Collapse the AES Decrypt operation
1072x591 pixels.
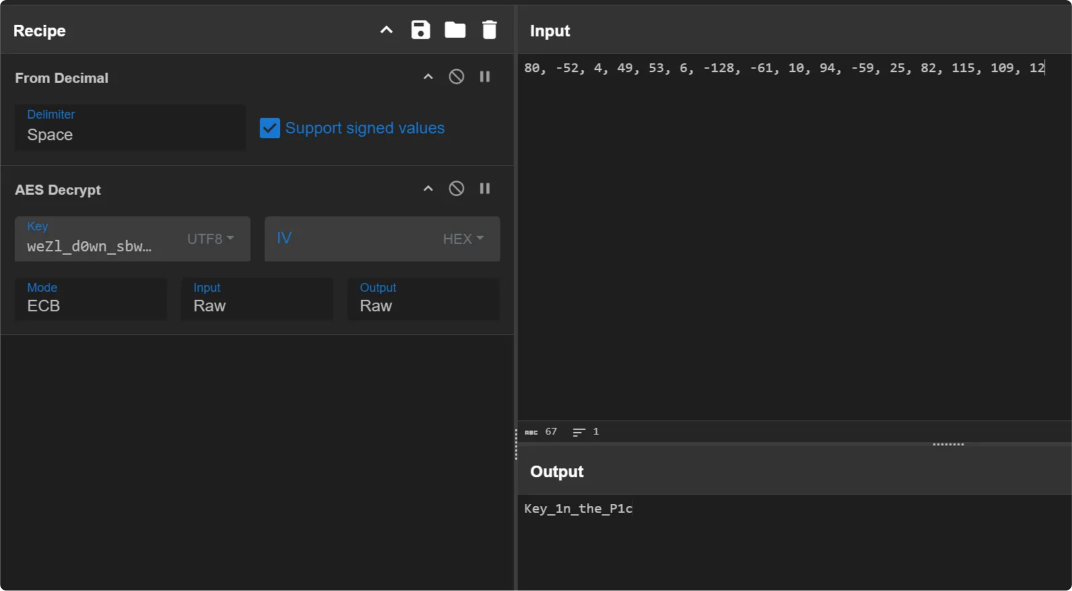(428, 189)
